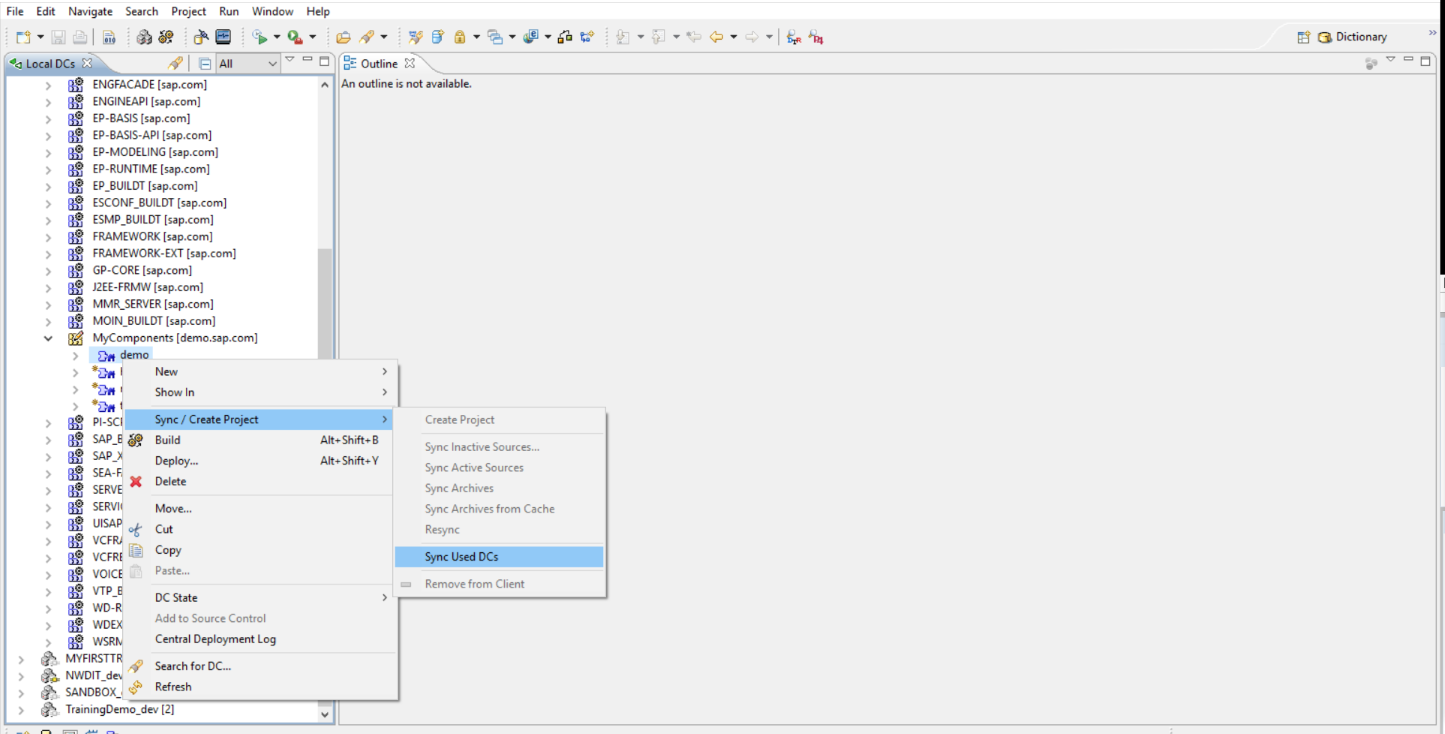Click the monitor-screen toolbar icon
Screen dimensions: 1445x734
[223, 37]
